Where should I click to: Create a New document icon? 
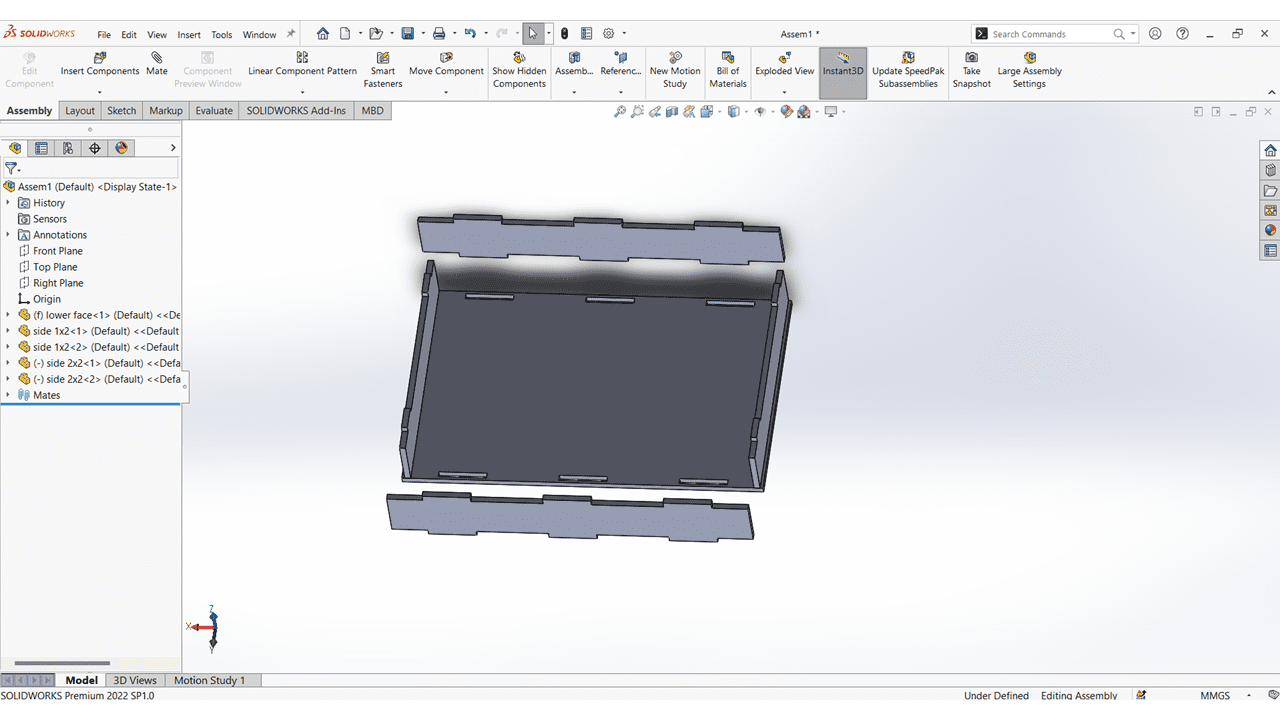pos(344,33)
